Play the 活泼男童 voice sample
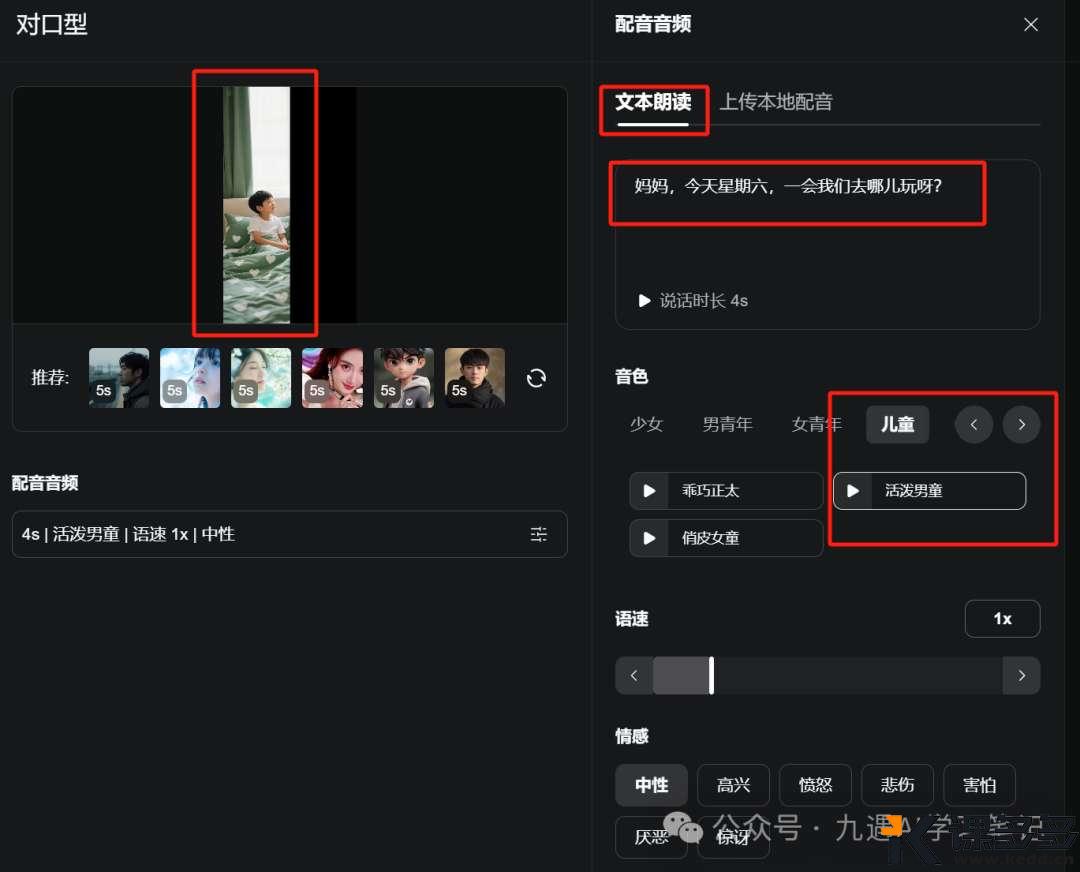Viewport: 1080px width, 872px height. tap(853, 490)
